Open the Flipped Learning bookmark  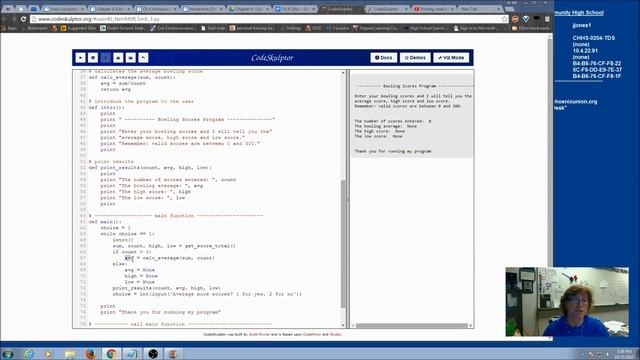click(376, 28)
